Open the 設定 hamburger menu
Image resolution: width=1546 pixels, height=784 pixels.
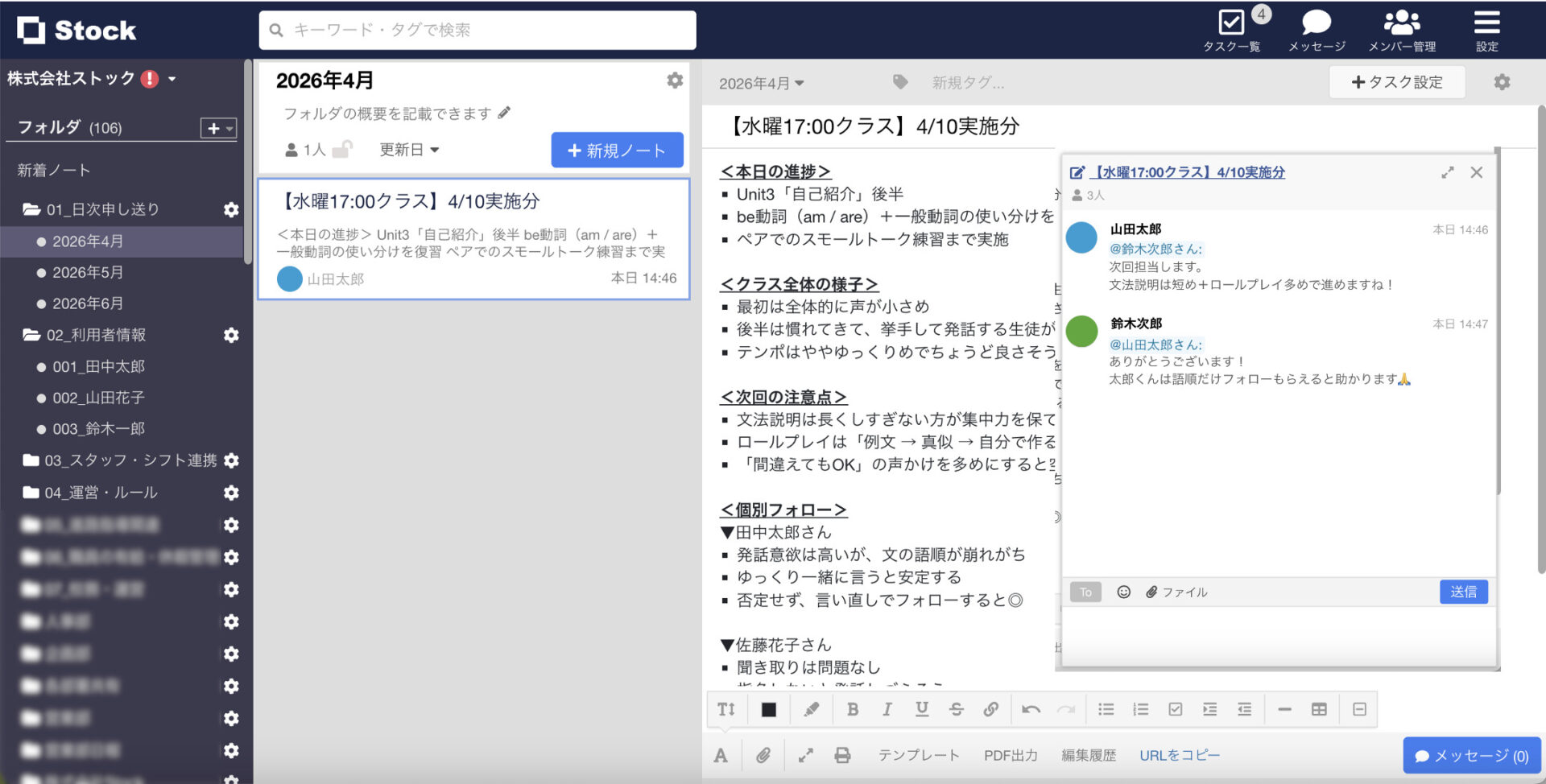click(1486, 23)
